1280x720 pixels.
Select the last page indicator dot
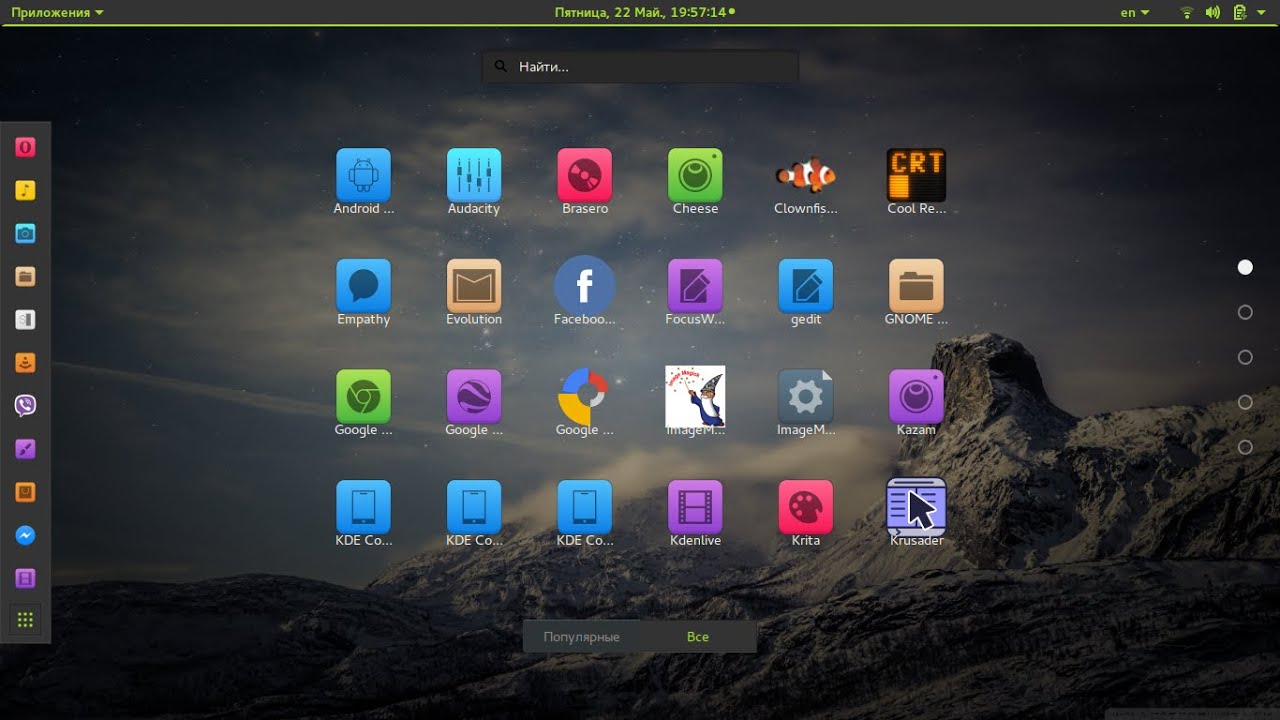coord(1245,447)
